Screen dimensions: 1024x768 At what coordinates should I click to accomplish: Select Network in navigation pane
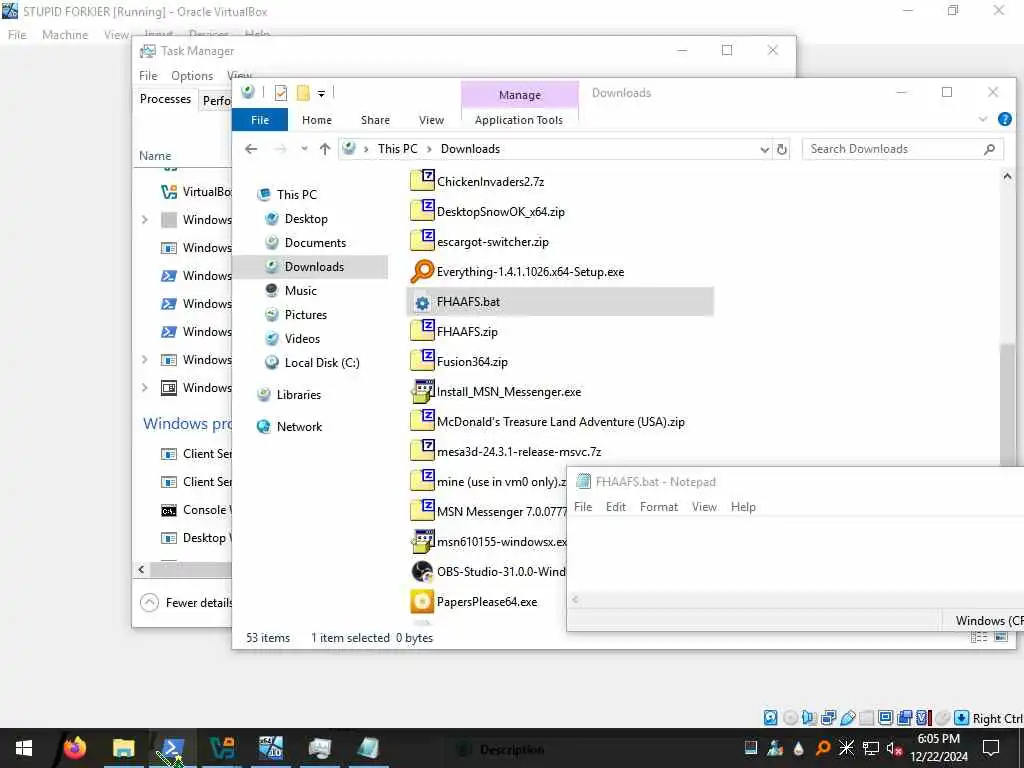tap(299, 426)
